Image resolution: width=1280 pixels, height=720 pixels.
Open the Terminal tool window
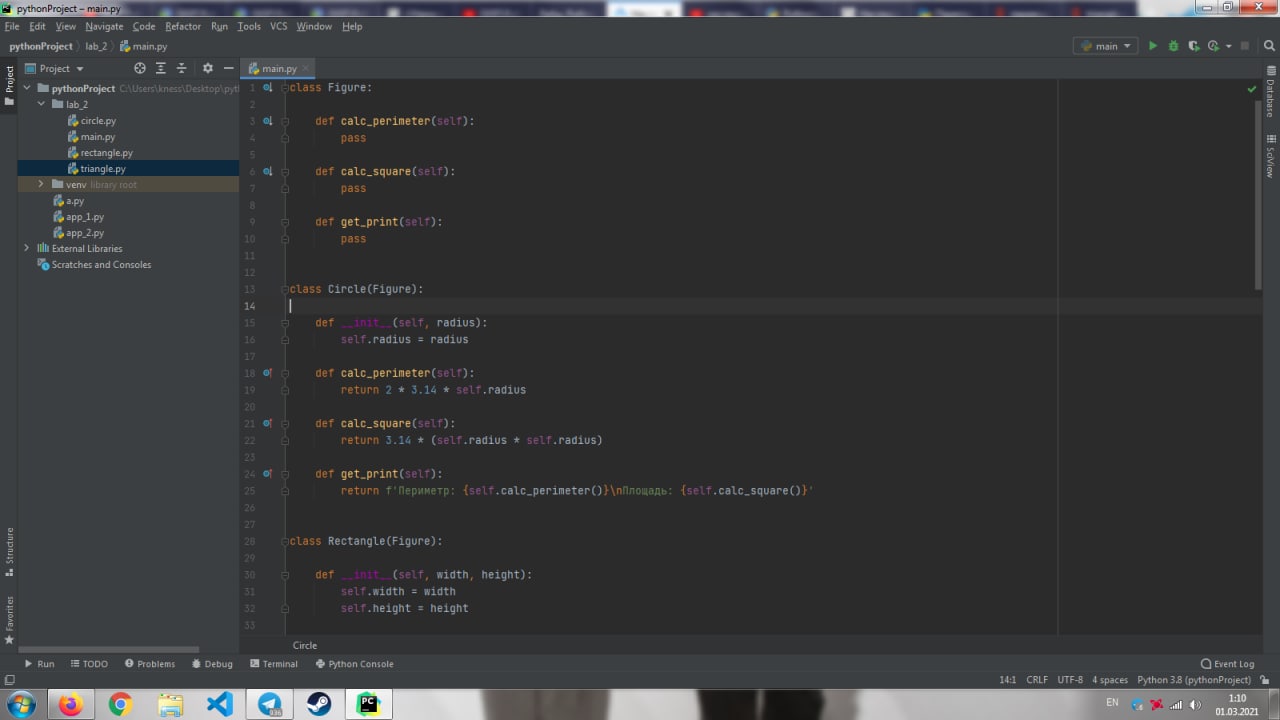(x=274, y=664)
